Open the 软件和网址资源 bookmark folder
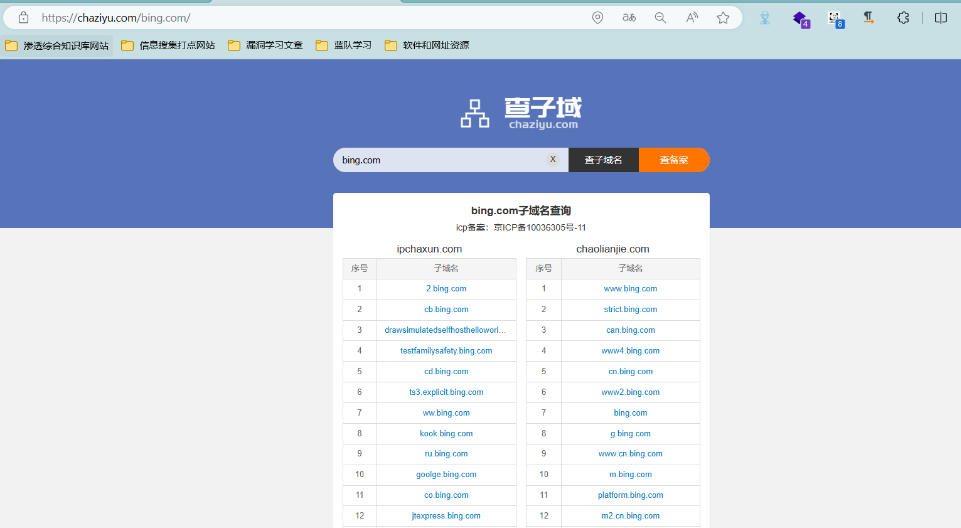This screenshot has width=961, height=528. (427, 45)
